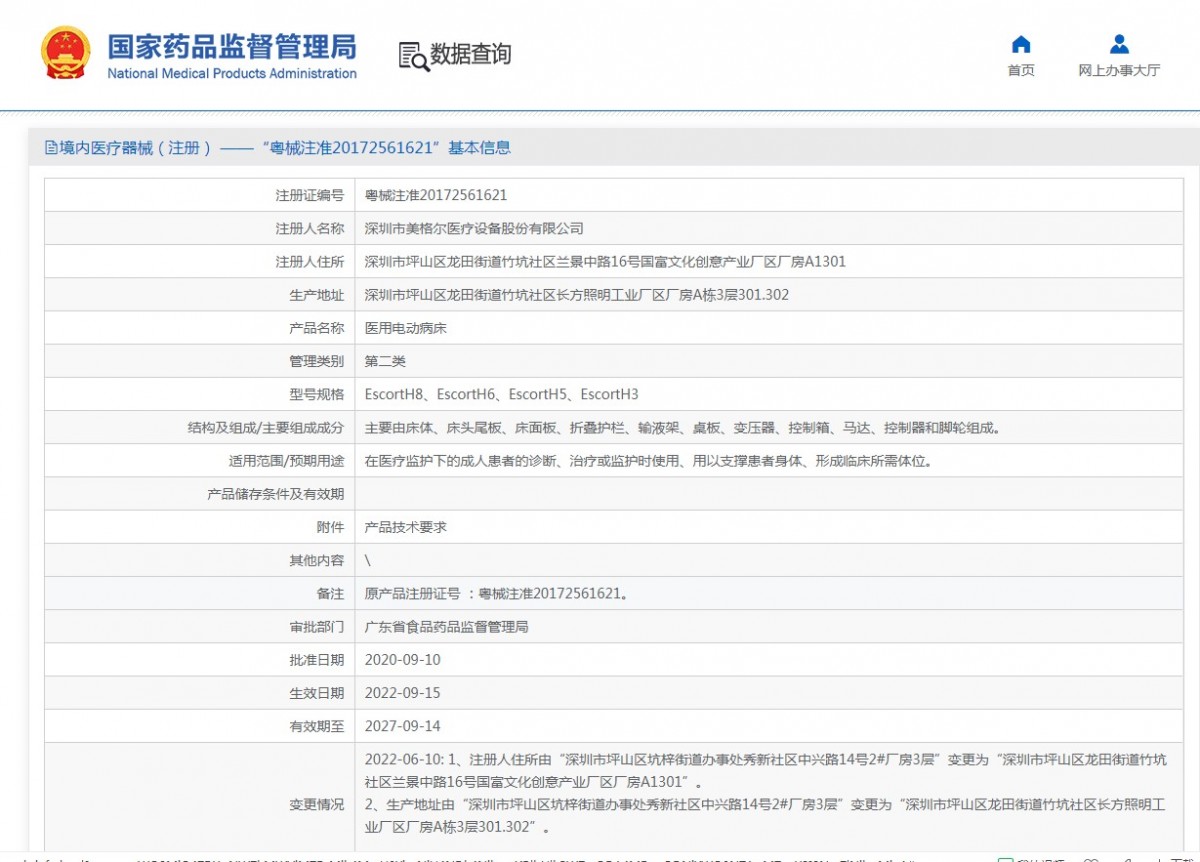Click the expiry date 2027-09-14
Image resolution: width=1200 pixels, height=862 pixels.
click(x=403, y=727)
